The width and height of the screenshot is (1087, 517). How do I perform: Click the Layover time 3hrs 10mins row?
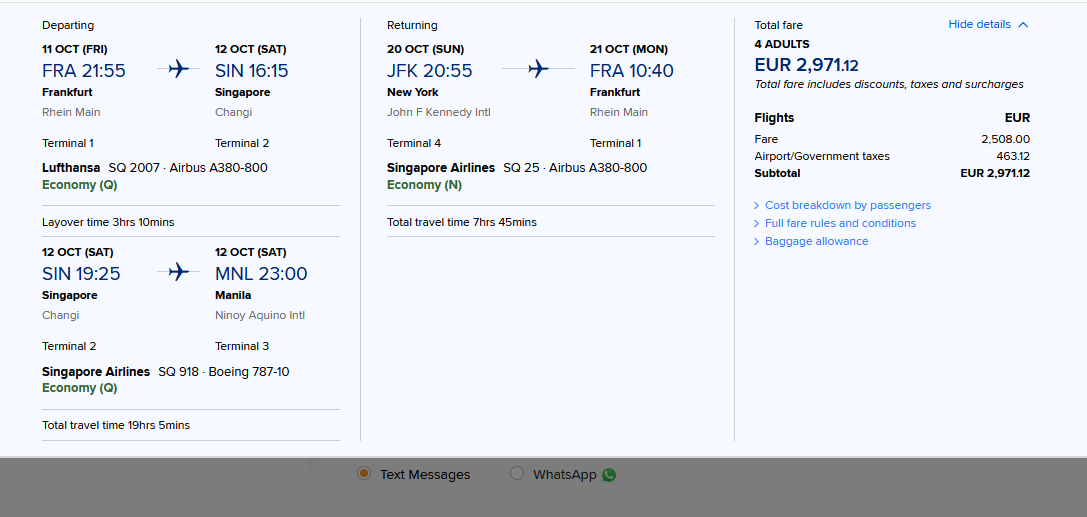tap(191, 222)
